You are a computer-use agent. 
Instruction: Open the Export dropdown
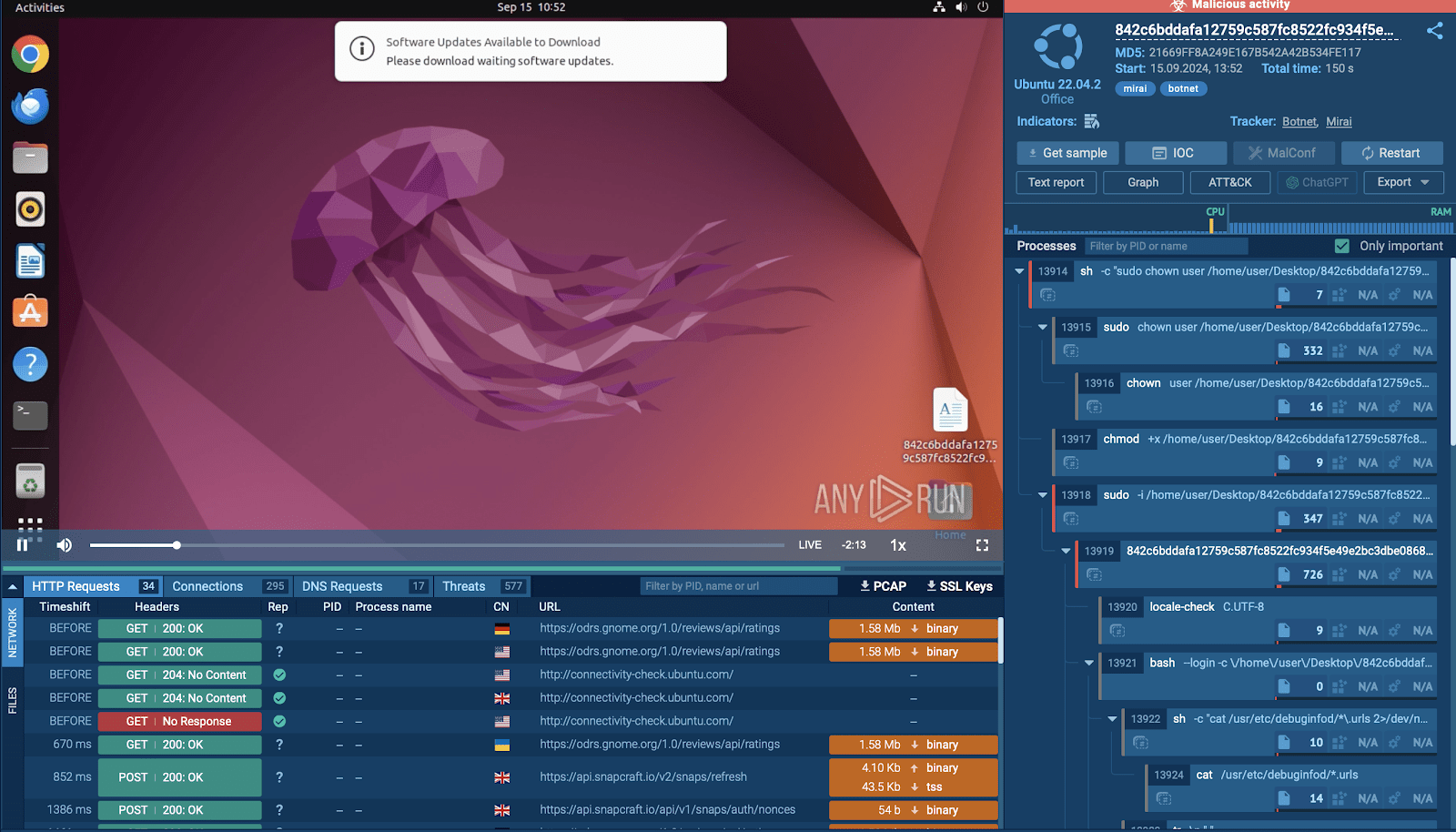coord(1402,182)
